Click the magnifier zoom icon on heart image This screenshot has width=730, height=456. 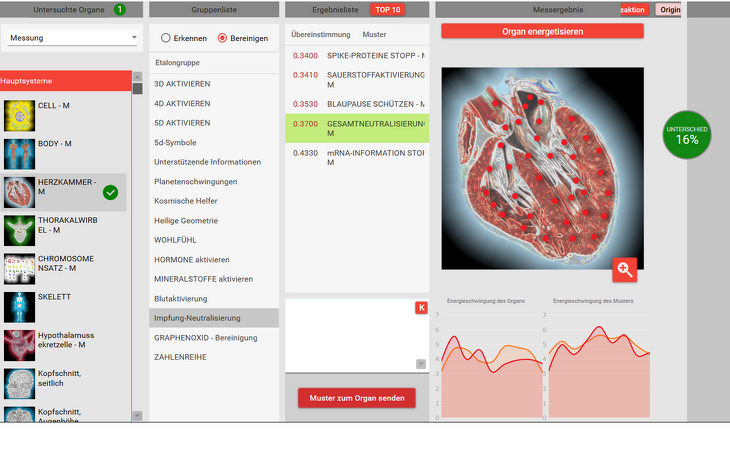[x=624, y=269]
